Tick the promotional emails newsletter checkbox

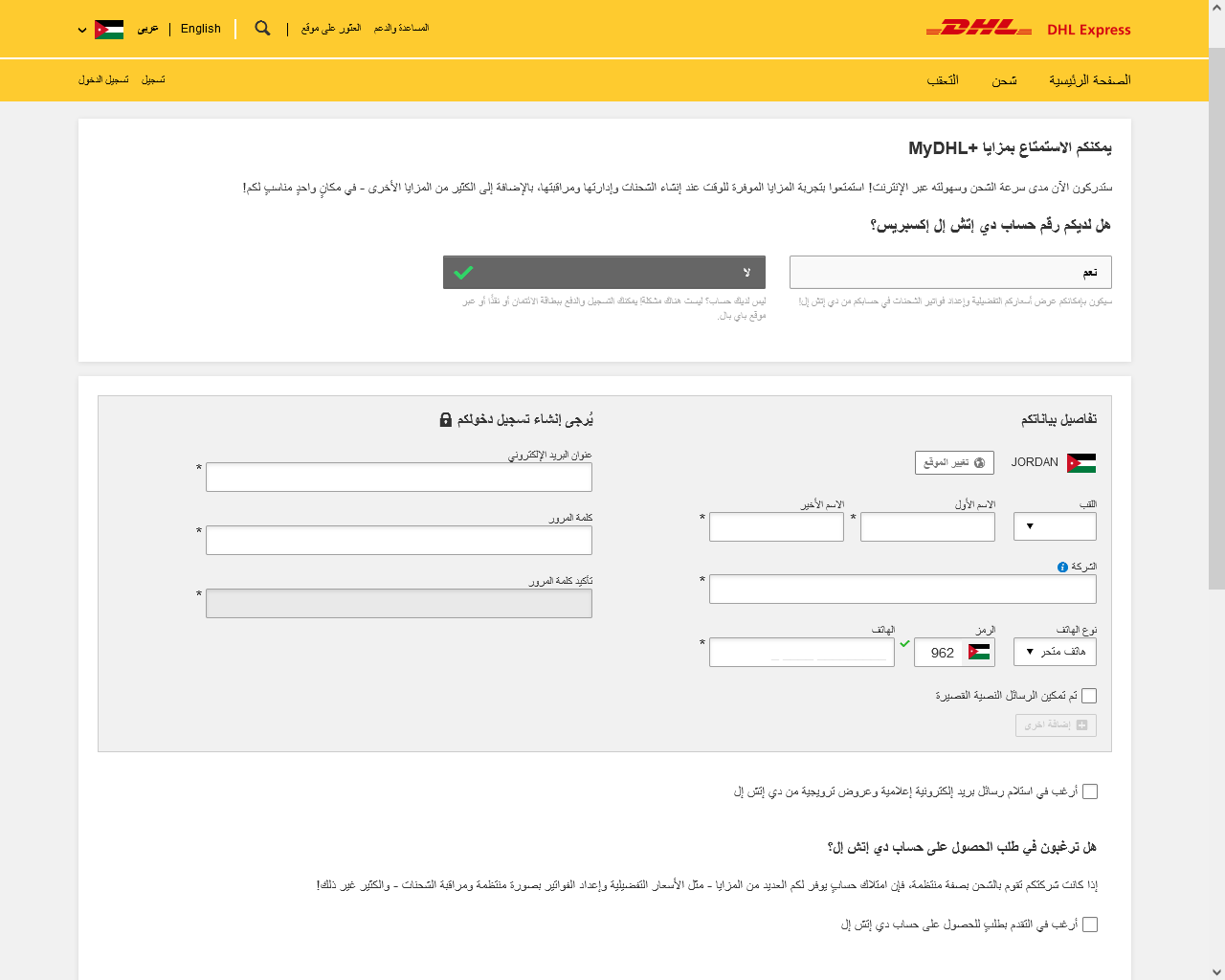(x=1090, y=791)
